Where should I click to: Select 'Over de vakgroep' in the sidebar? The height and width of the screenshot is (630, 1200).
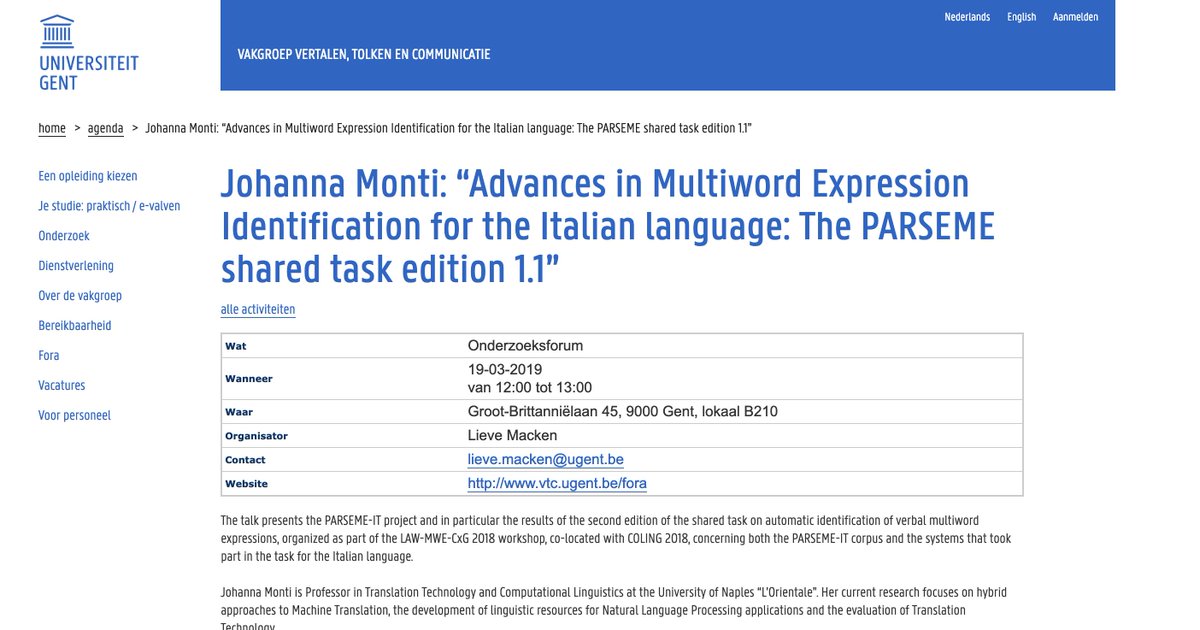tap(80, 295)
